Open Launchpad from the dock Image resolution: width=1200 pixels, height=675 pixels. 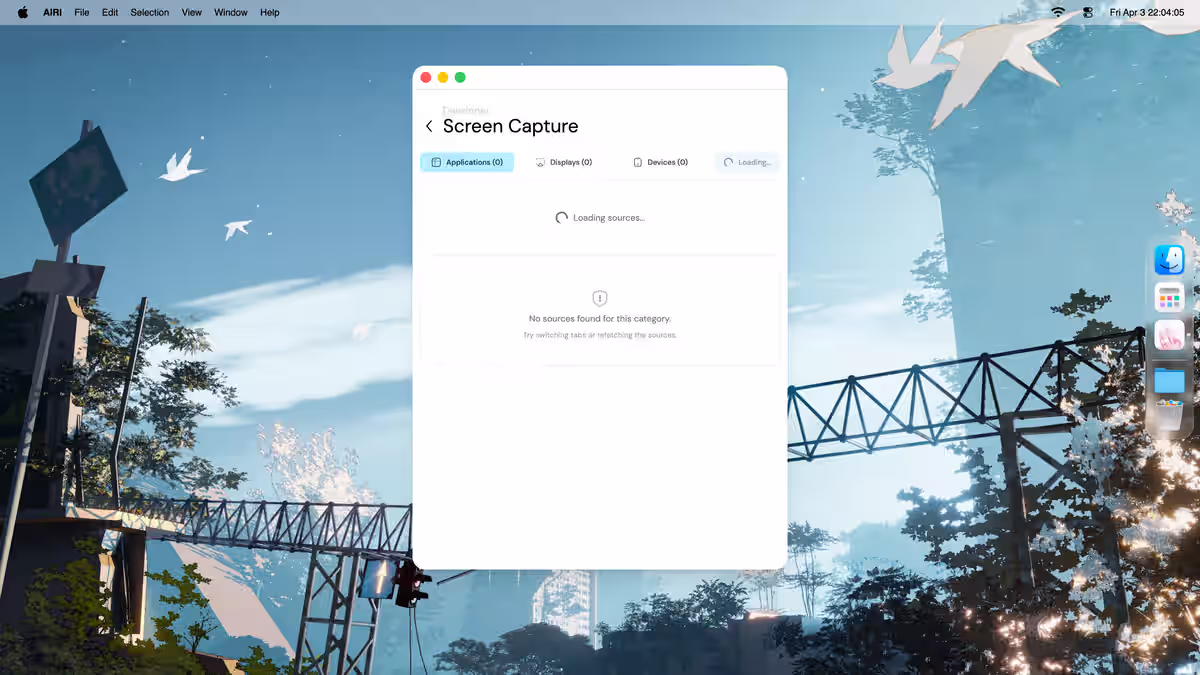pos(1169,297)
